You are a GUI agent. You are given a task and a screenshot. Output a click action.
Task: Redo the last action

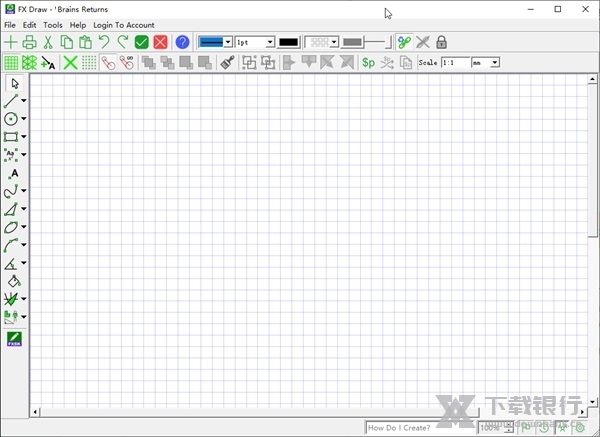[123, 42]
